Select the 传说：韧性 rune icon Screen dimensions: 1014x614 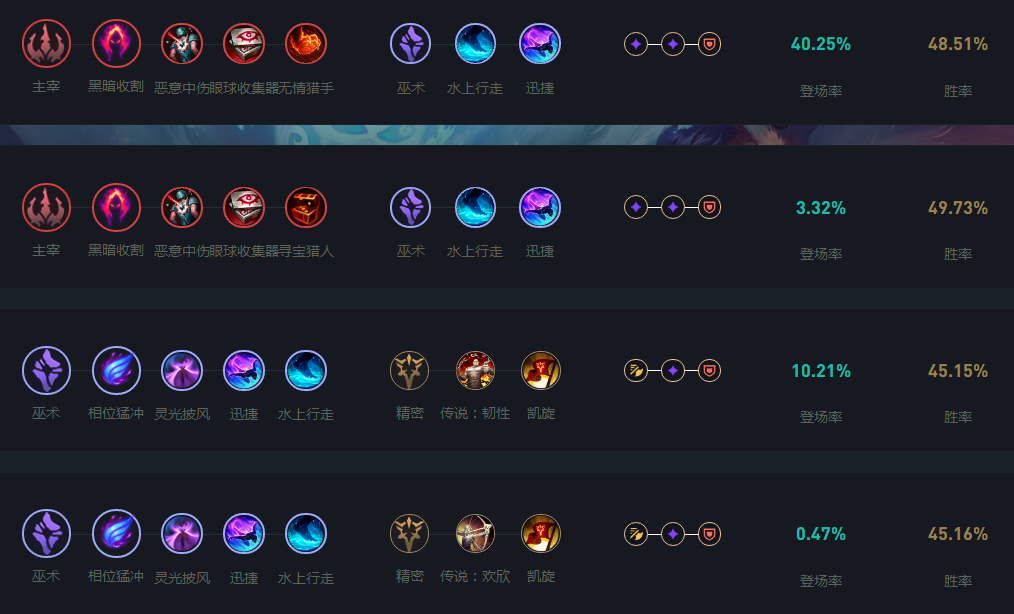[x=475, y=371]
